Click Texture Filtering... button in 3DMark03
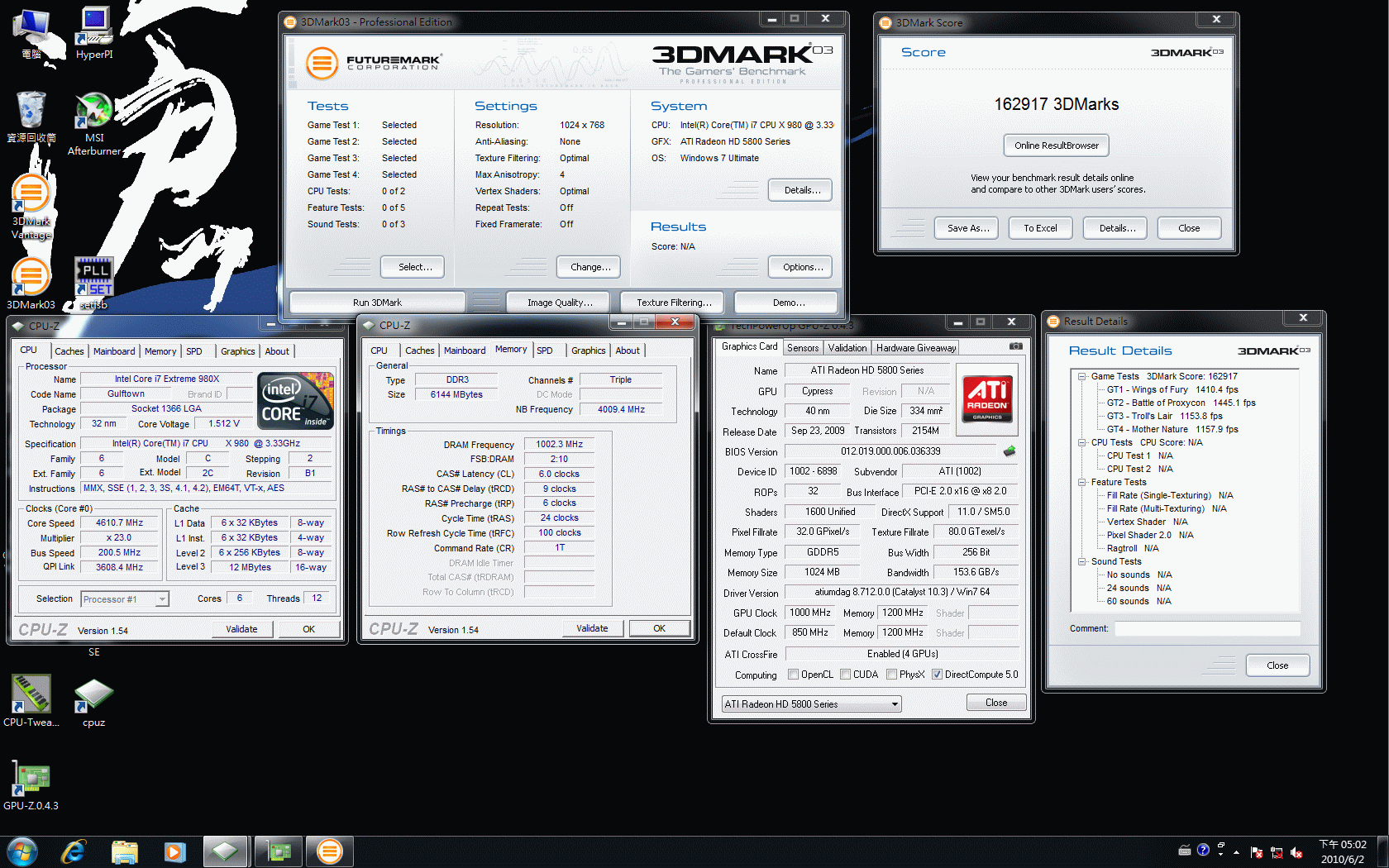 point(674,303)
